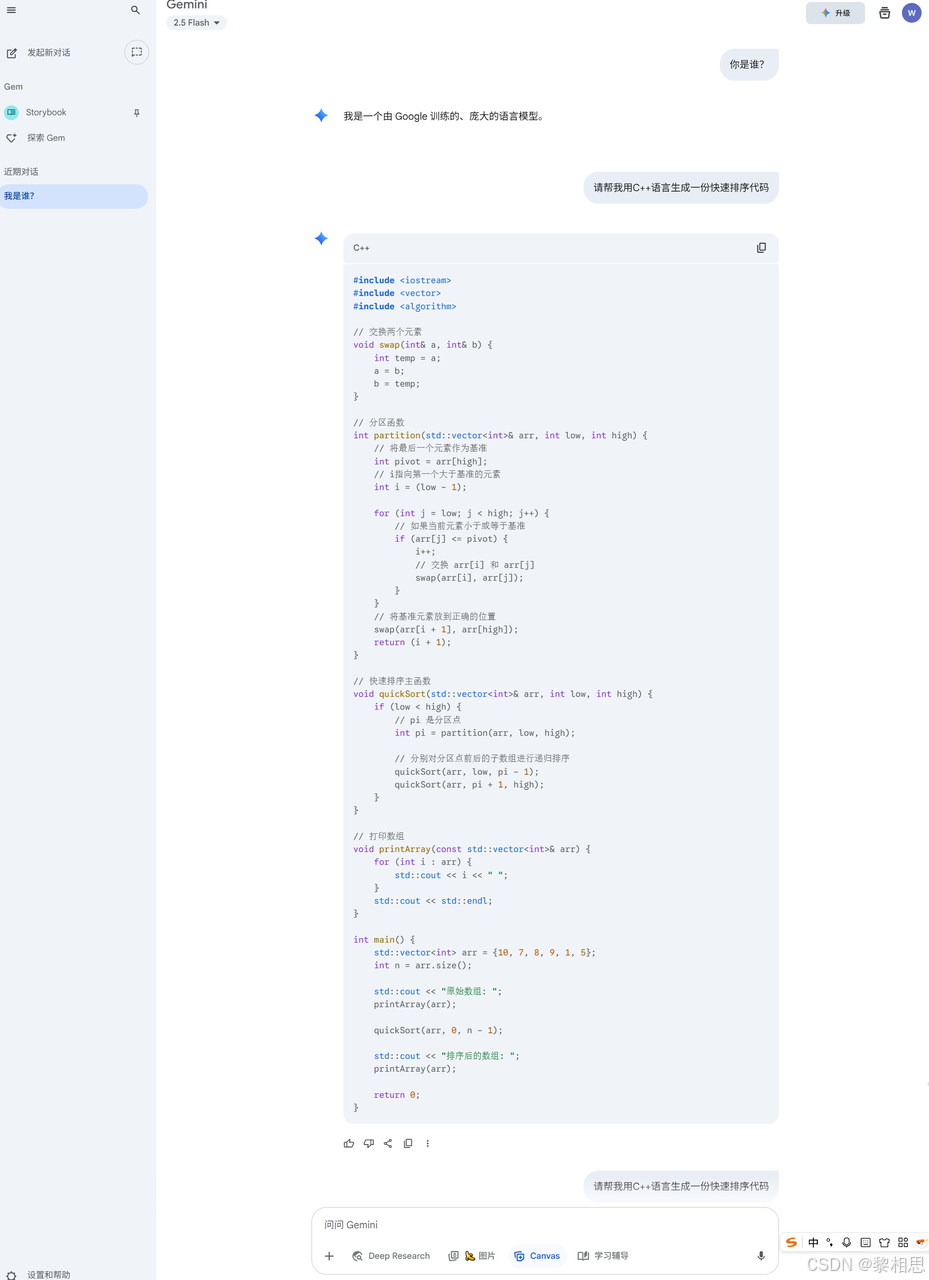
Task: Click the first 请帮我用C++语言生成一份快速排序代码 message
Action: tap(681, 187)
